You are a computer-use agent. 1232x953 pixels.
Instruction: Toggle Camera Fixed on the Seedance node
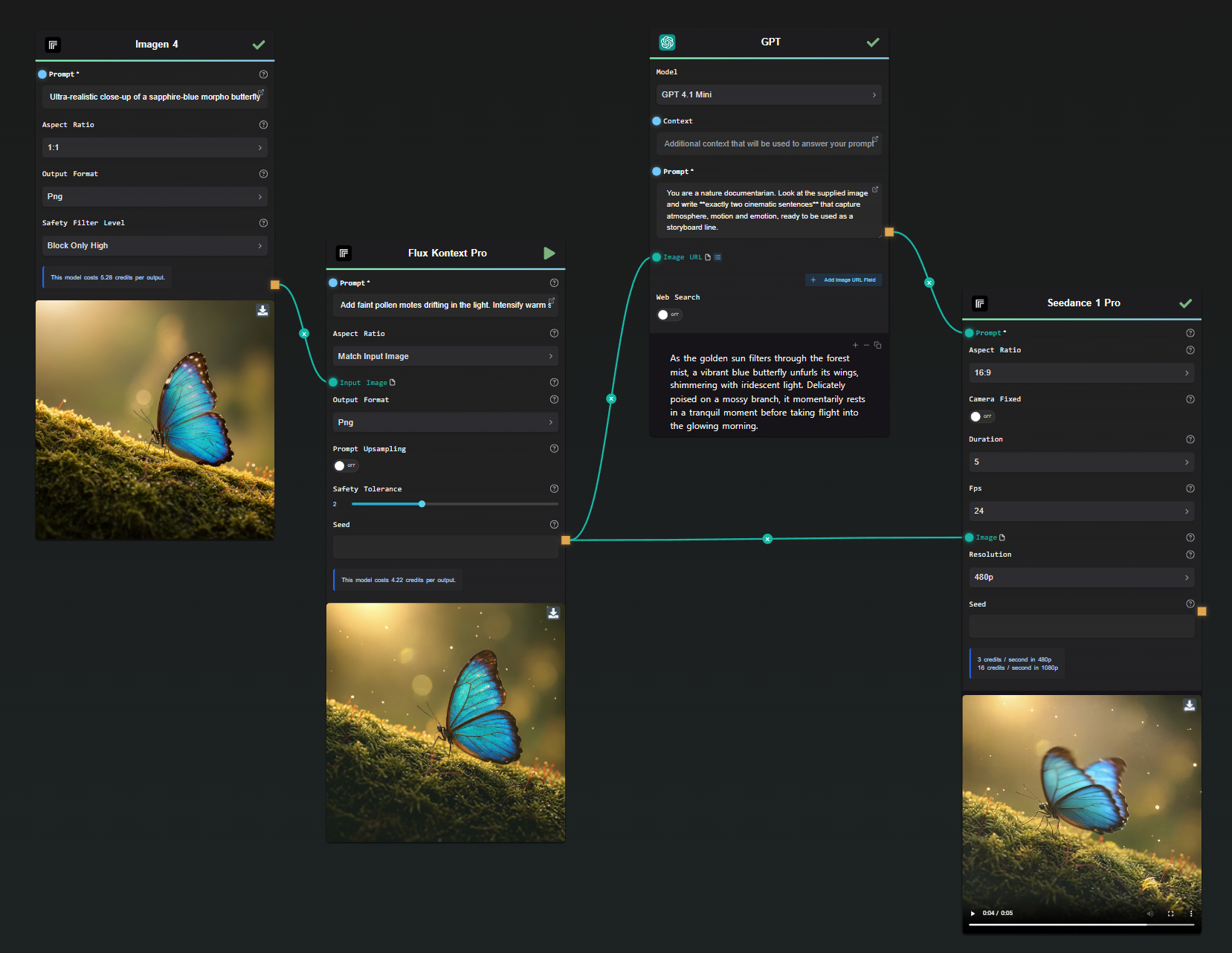tap(981, 416)
